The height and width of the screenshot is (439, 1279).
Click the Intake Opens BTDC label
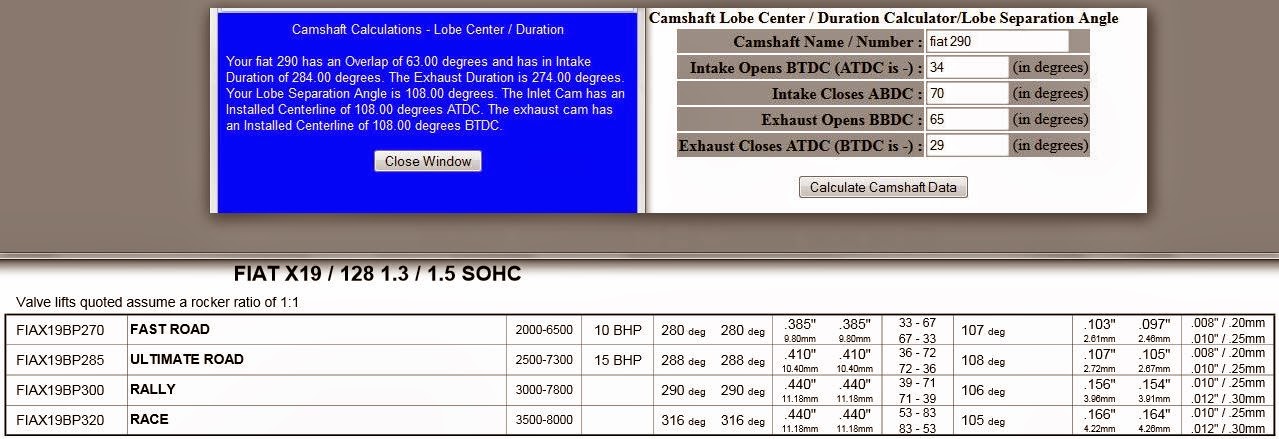pos(806,68)
